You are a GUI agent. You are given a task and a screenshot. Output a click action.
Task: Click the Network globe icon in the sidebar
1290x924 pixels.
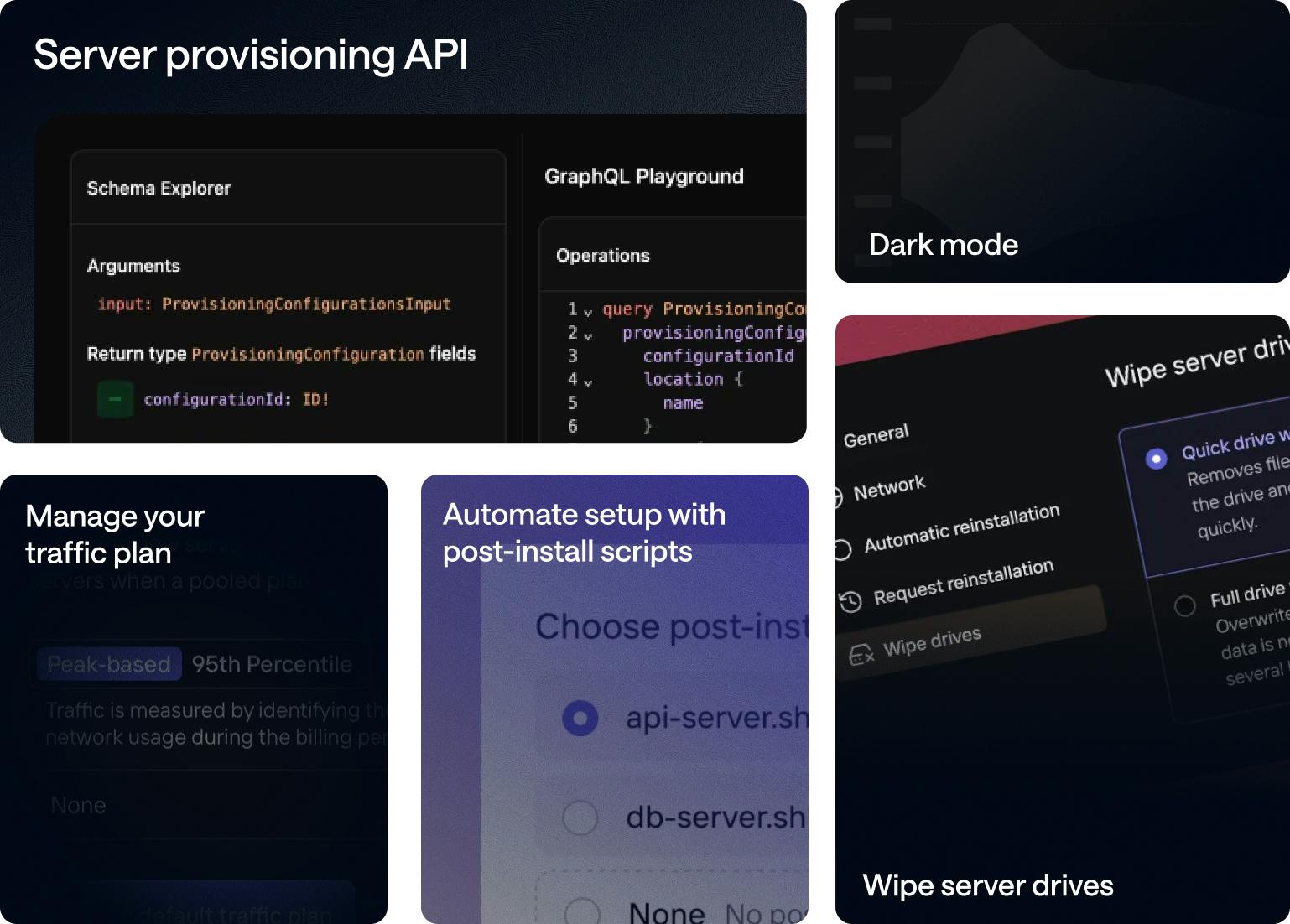click(x=840, y=496)
